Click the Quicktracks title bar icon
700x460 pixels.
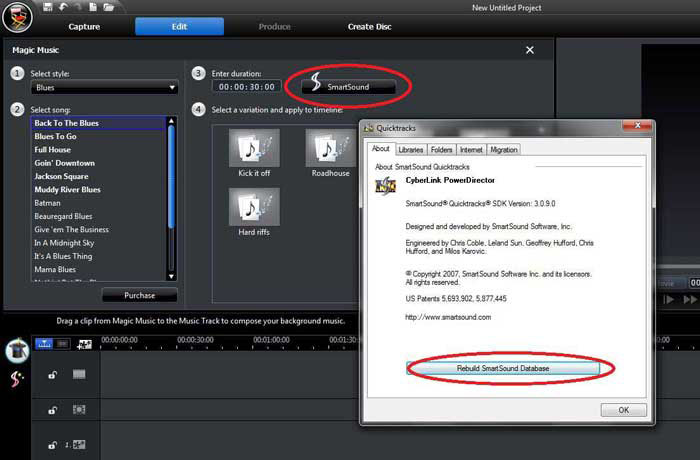(368, 128)
